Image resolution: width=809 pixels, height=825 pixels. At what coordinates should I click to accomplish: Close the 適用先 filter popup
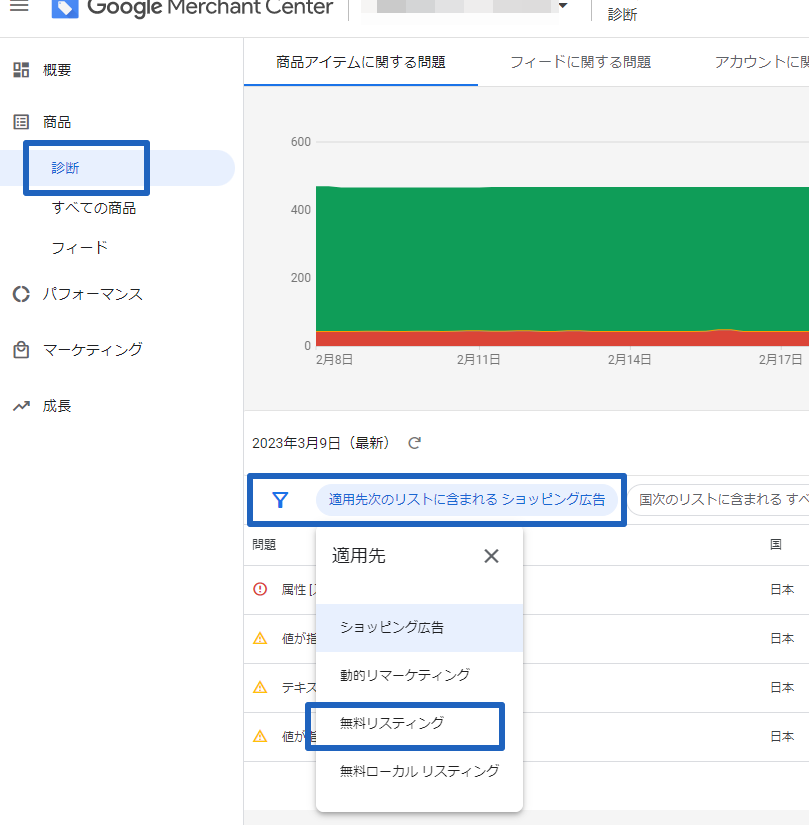(x=491, y=556)
